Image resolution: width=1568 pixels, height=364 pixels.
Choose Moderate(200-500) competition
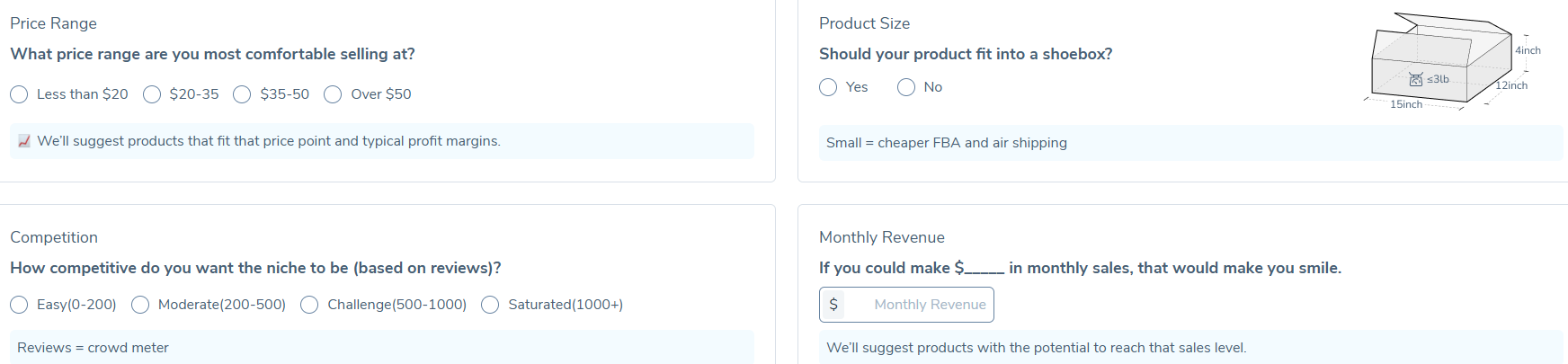[140, 305]
